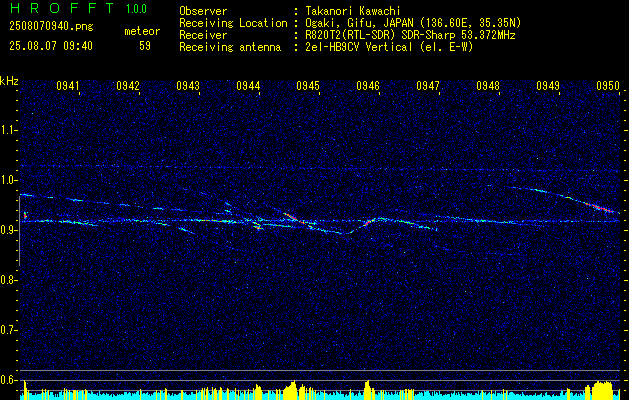This screenshot has width=629, height=400.
Task: Click the yellow signal peak below 0946
Action: point(367,390)
